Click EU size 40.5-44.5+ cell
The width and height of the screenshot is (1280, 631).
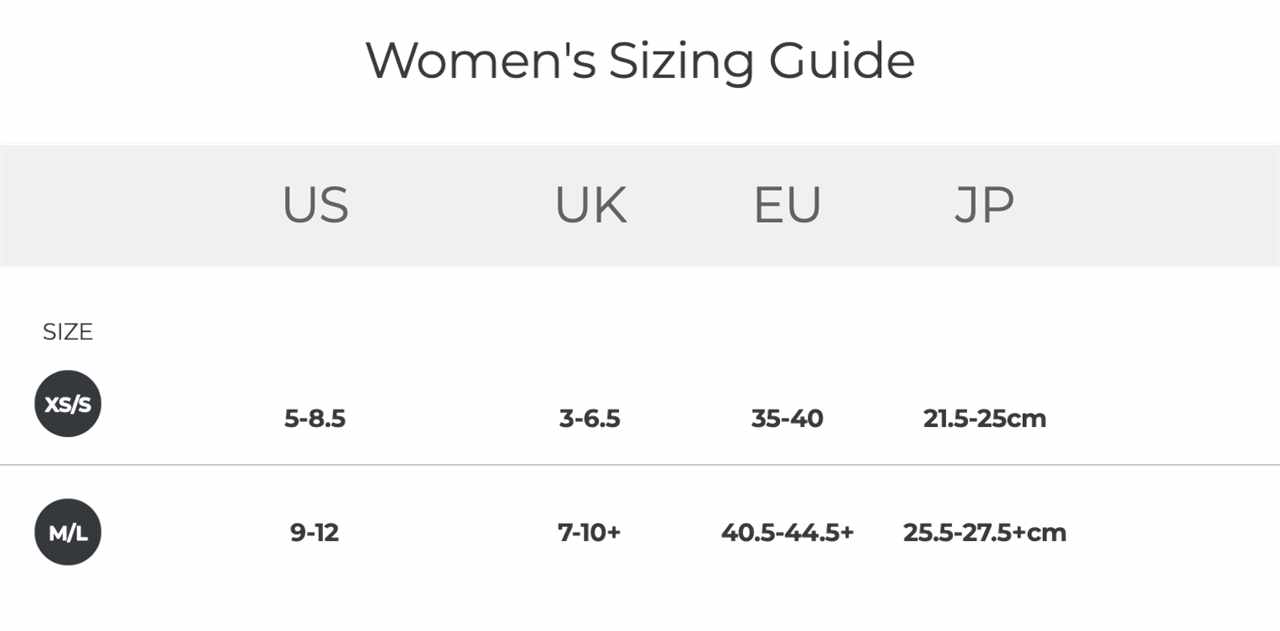click(x=787, y=532)
